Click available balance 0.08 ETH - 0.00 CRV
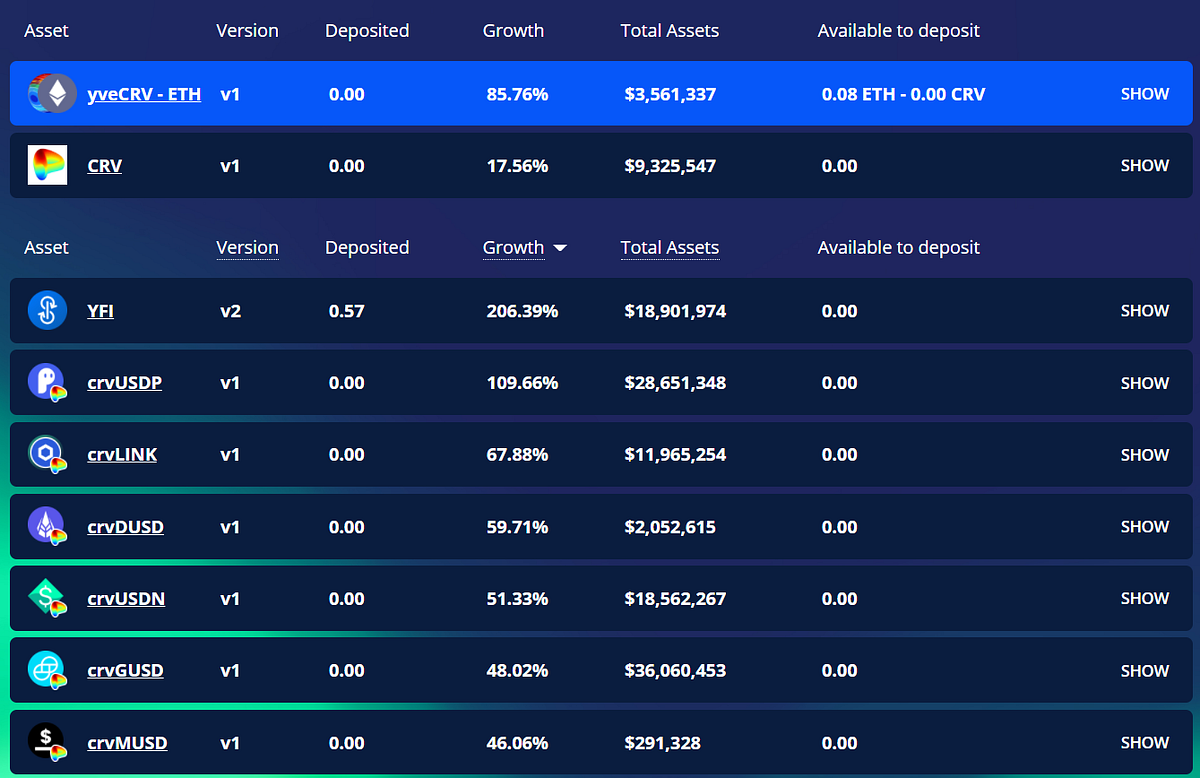1200x778 pixels. 903,94
